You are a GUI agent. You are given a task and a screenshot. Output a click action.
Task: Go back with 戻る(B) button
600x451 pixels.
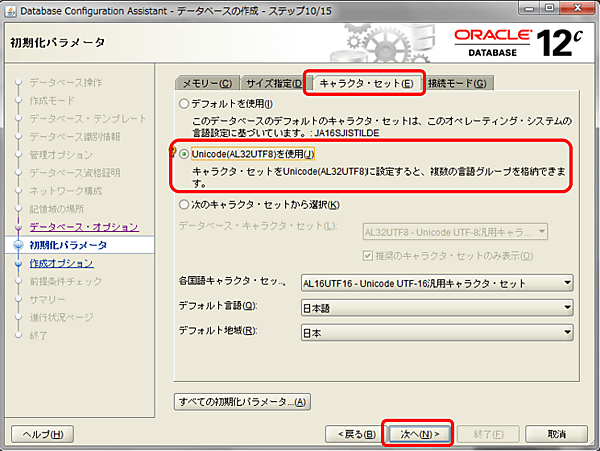click(x=356, y=434)
